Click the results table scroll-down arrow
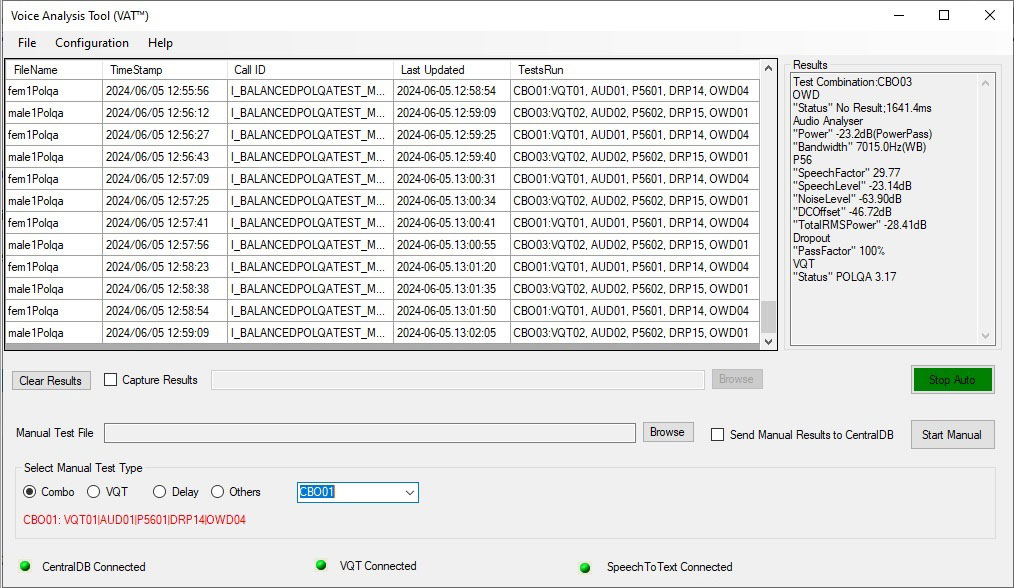 tap(768, 342)
